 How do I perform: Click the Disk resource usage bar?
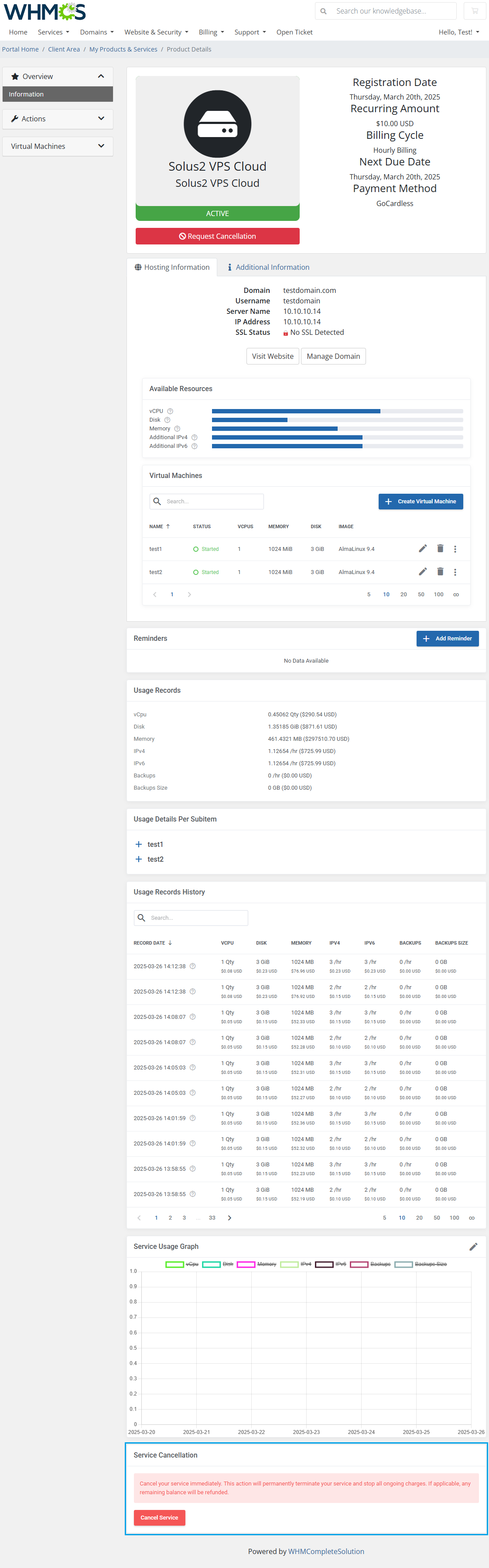pos(337,420)
